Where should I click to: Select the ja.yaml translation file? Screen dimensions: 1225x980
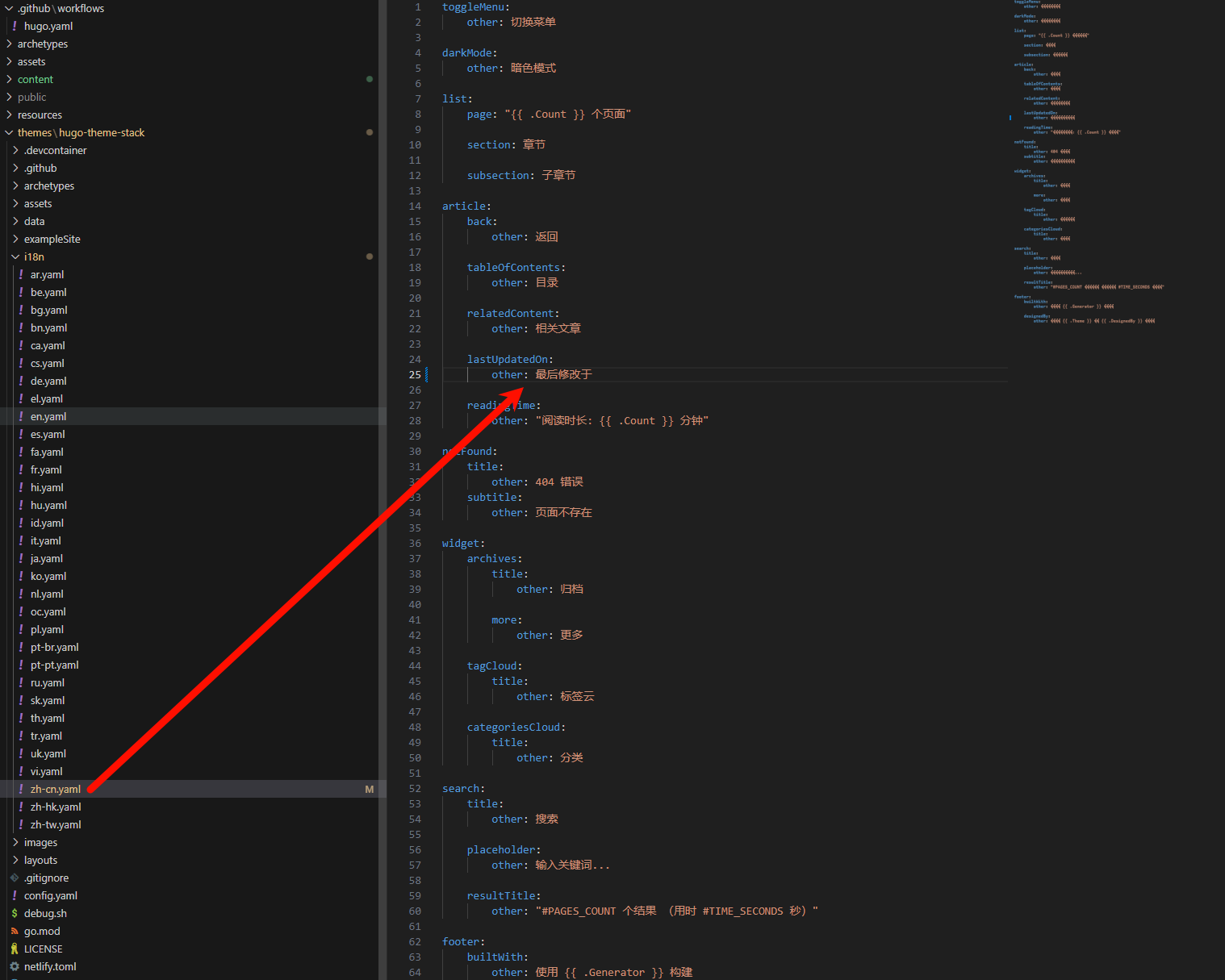[47, 558]
